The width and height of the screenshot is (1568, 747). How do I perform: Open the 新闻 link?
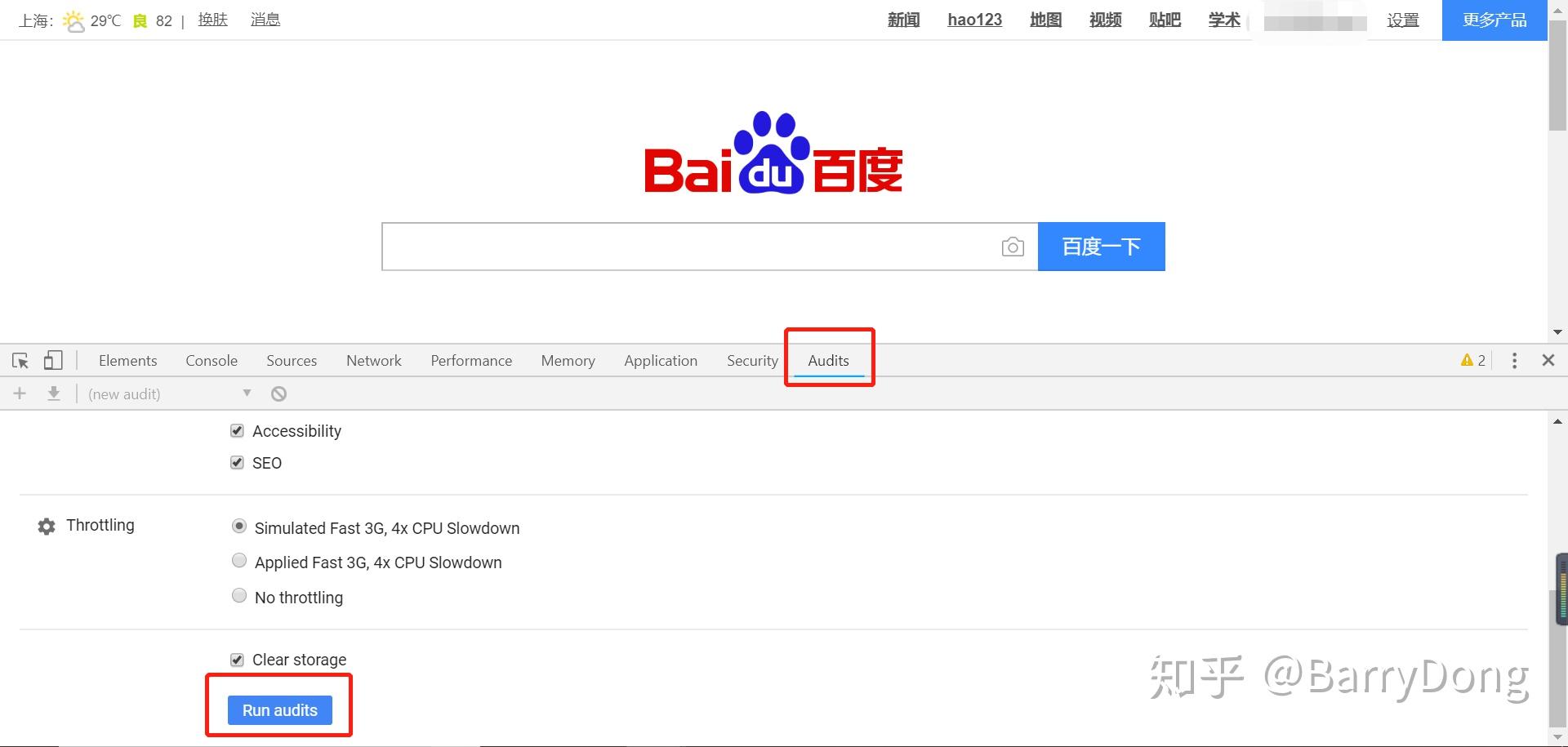(903, 20)
